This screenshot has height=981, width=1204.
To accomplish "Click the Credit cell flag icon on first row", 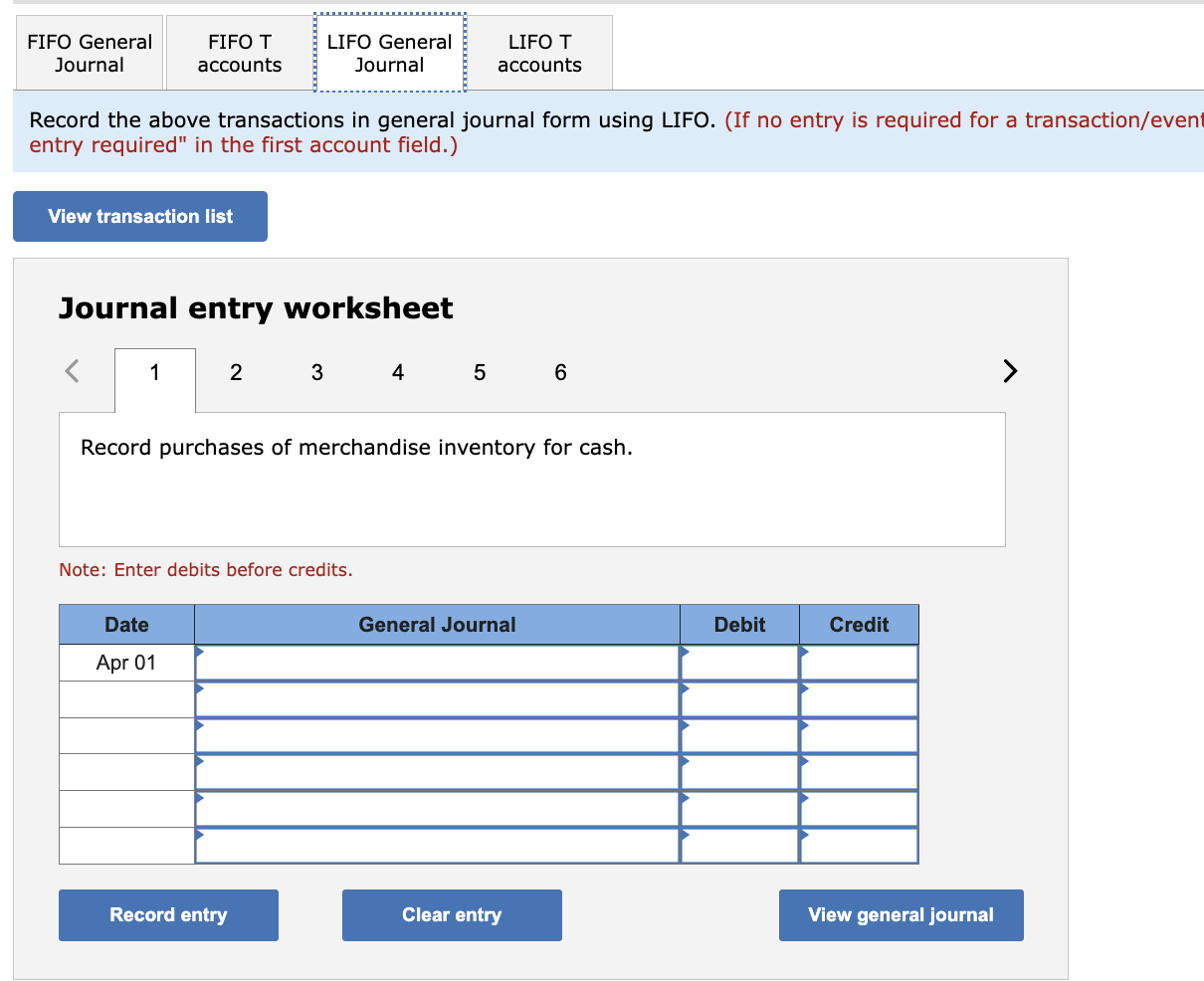I will point(804,652).
